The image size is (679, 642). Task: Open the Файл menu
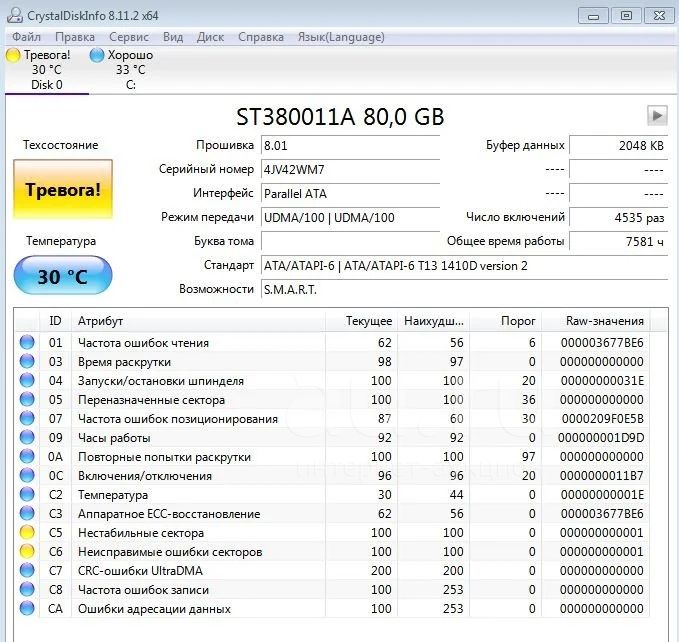[26, 37]
